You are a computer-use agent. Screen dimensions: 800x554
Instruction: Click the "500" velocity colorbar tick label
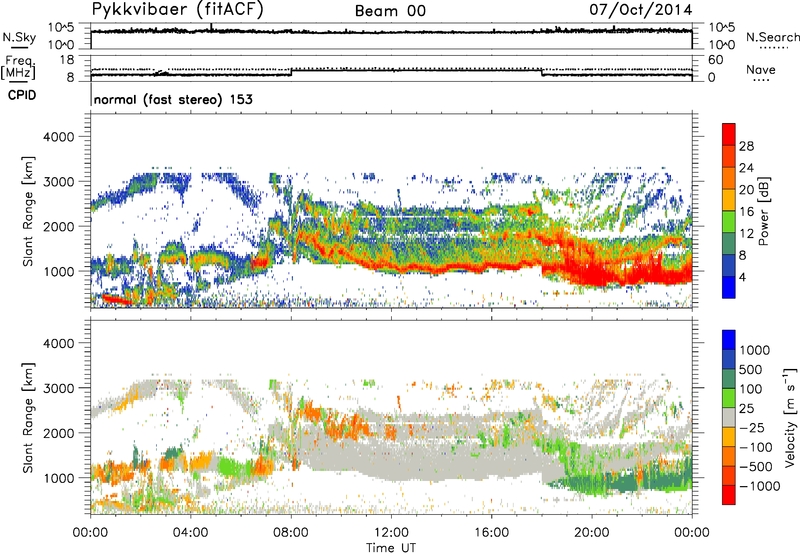coord(753,370)
